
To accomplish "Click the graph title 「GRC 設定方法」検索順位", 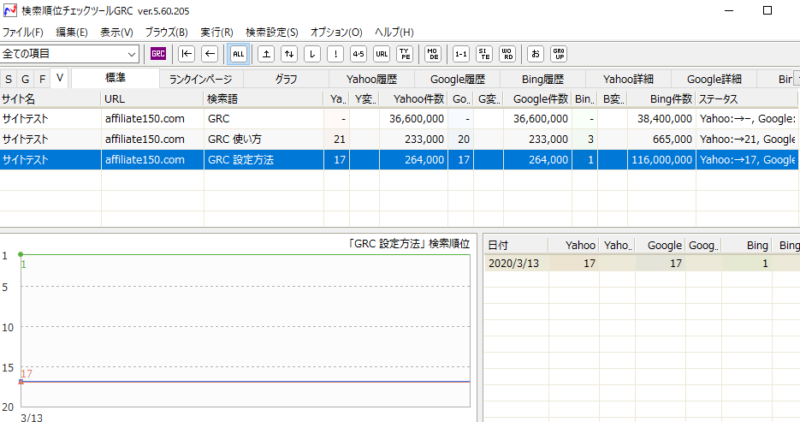I will 408,244.
